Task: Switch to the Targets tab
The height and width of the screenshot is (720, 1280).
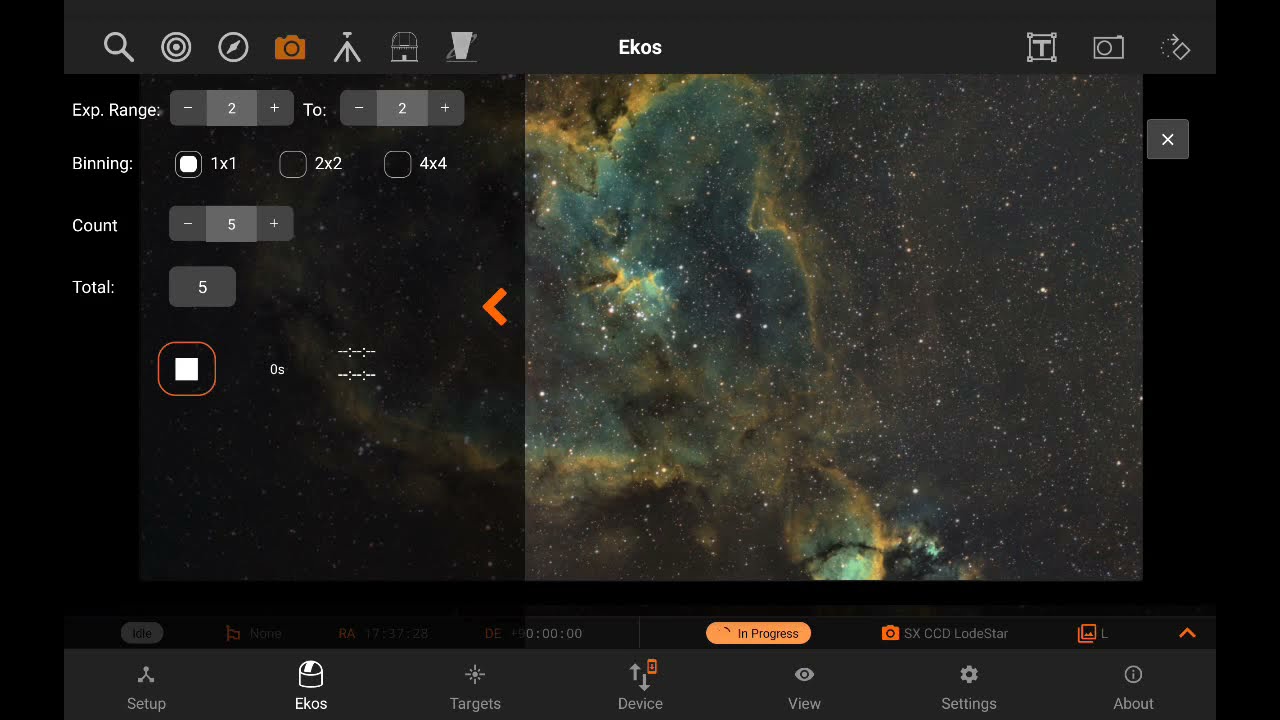Action: tap(475, 688)
